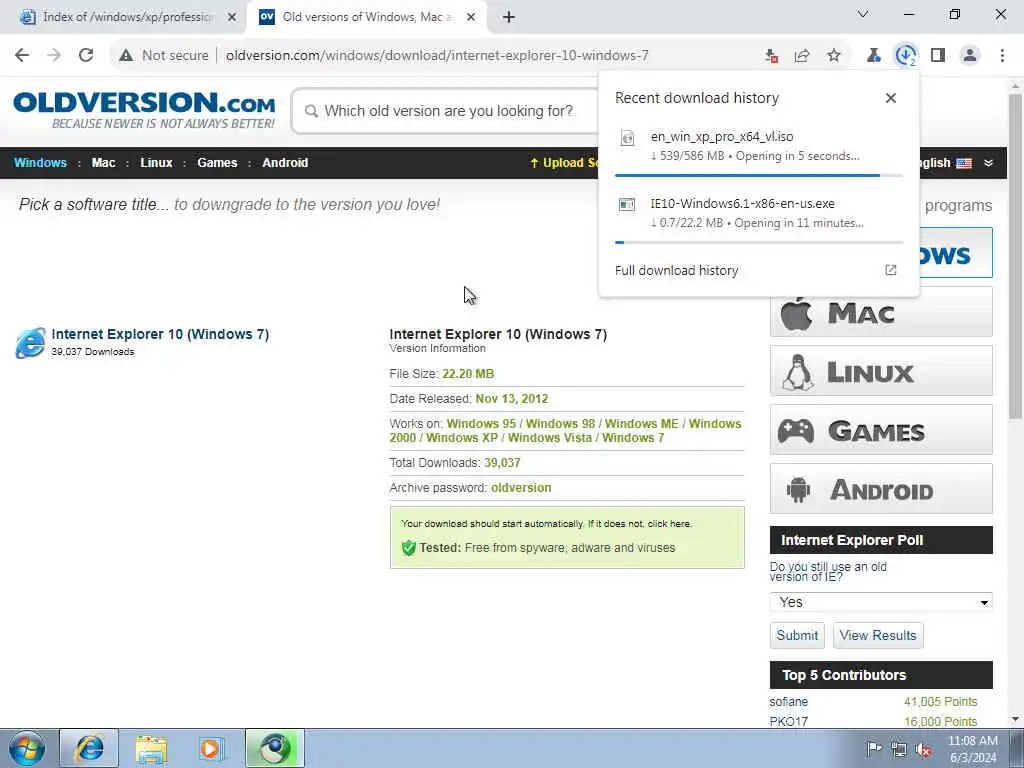Image resolution: width=1024 pixels, height=768 pixels.
Task: Select the Android category button in sidebar
Action: [881, 488]
